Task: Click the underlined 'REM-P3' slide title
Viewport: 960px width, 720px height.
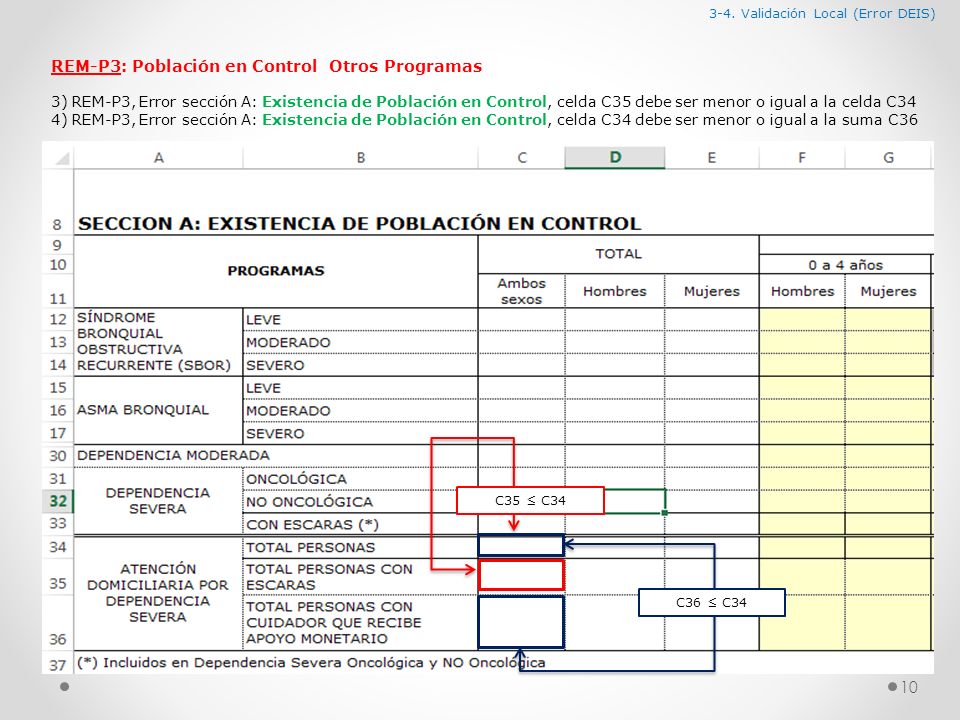Action: (85, 66)
